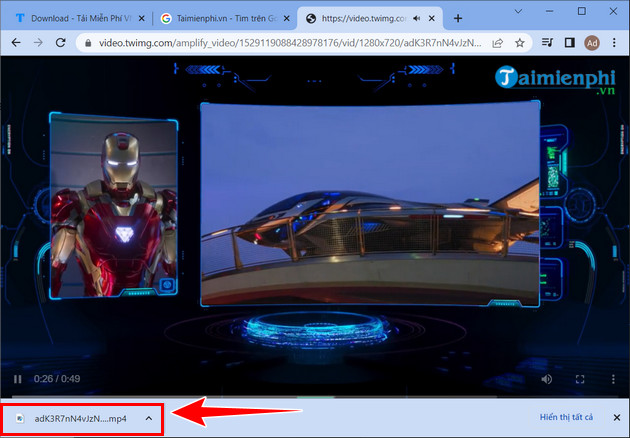Click the address bar URL
Image resolution: width=630 pixels, height=438 pixels.
coord(290,43)
